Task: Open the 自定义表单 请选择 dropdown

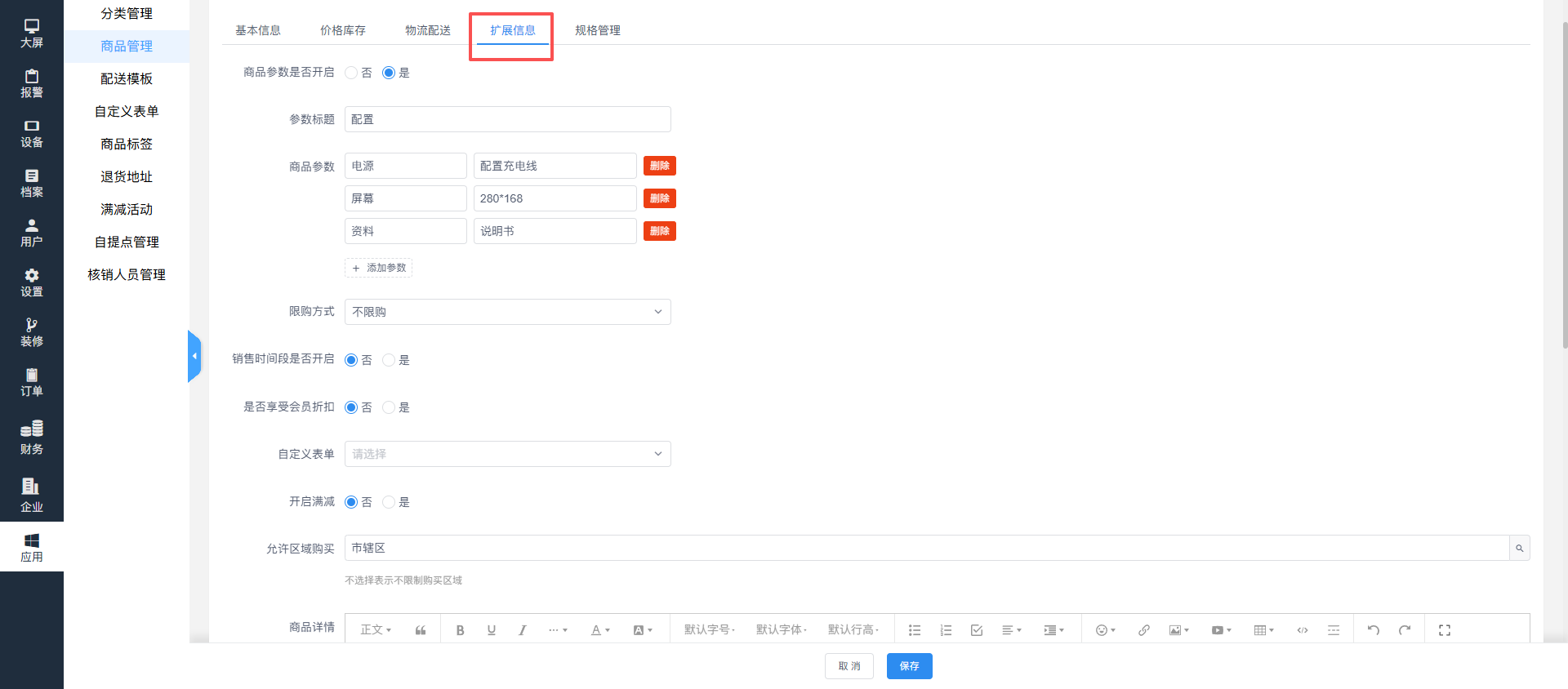Action: click(x=508, y=454)
